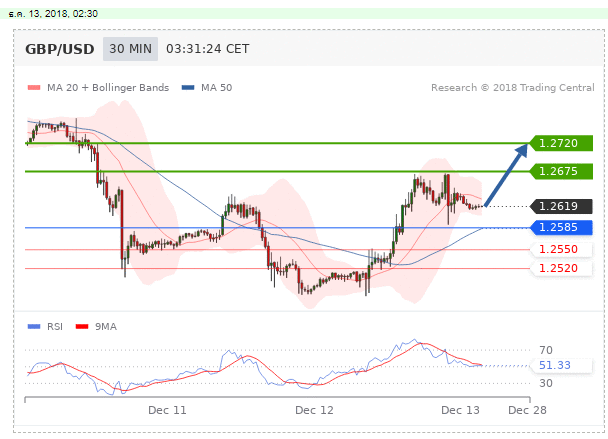The width and height of the screenshot is (608, 439).
Task: Click the 1.2720 resistance price label
Action: coord(561,143)
